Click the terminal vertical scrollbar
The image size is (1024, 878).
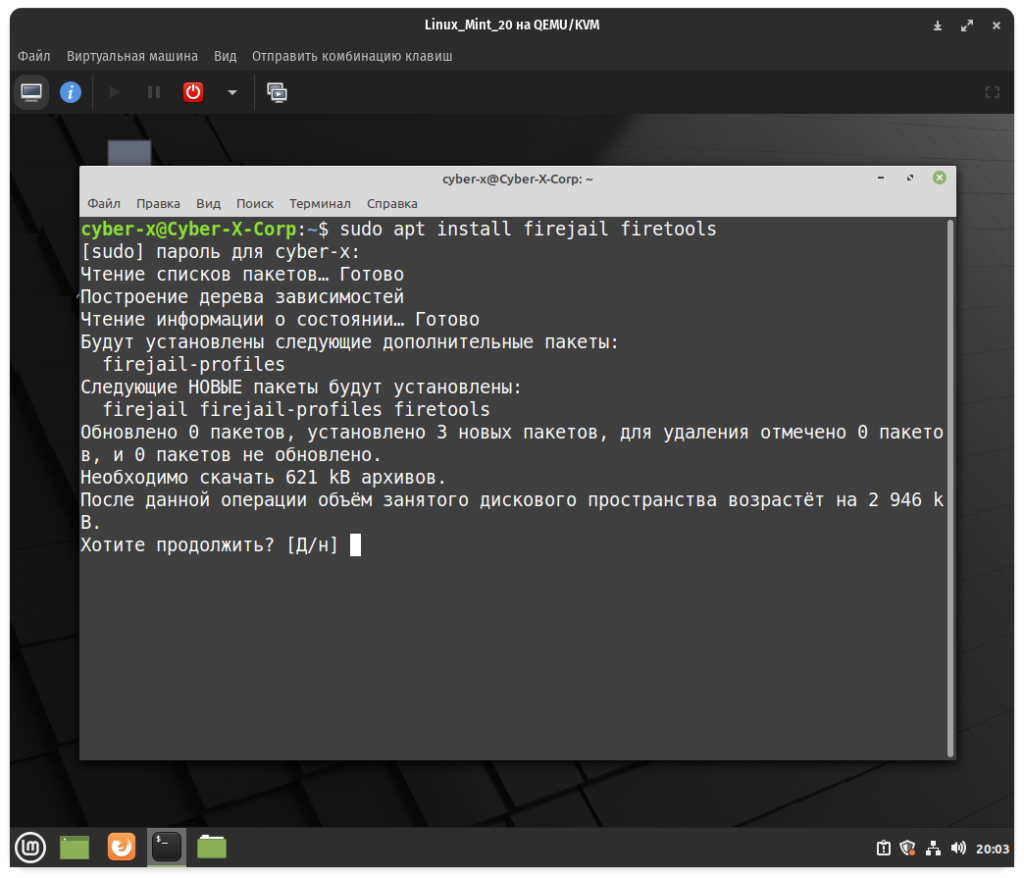[x=950, y=488]
